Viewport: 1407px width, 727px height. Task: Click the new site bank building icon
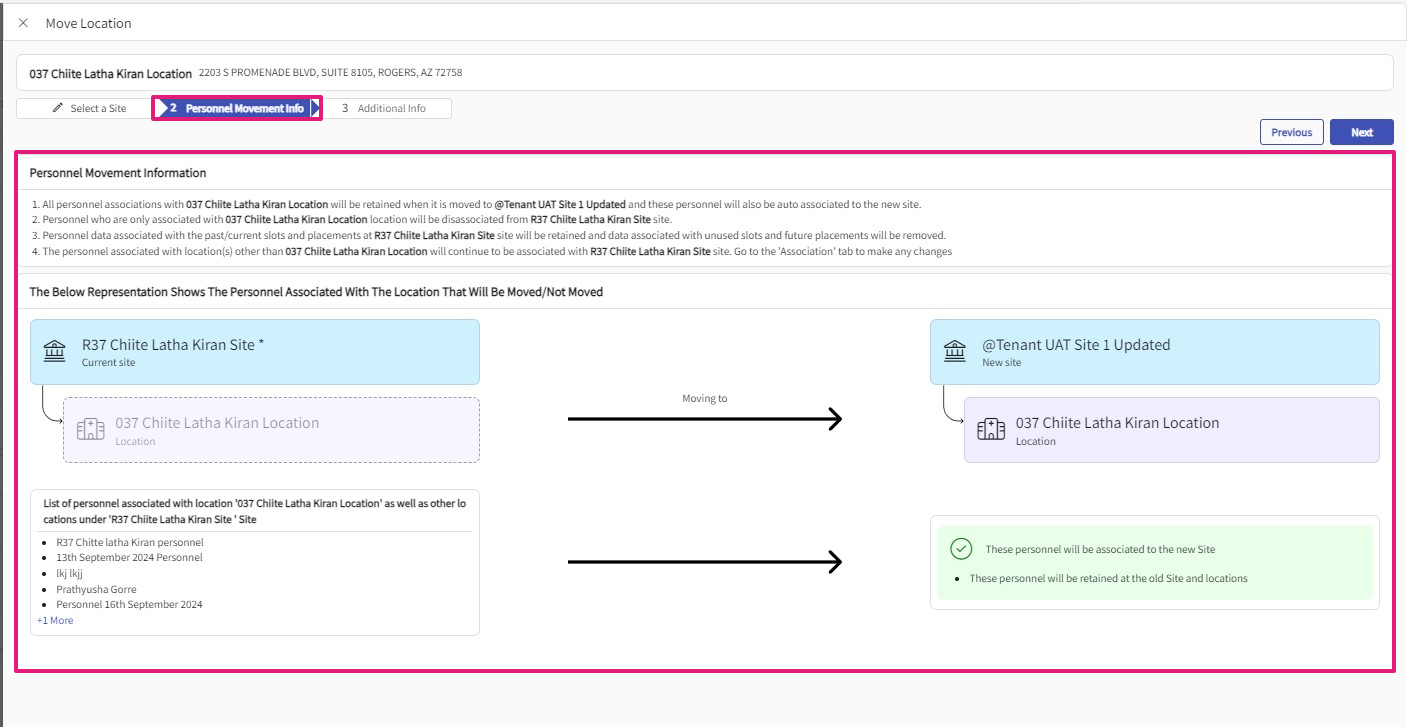[x=955, y=351]
